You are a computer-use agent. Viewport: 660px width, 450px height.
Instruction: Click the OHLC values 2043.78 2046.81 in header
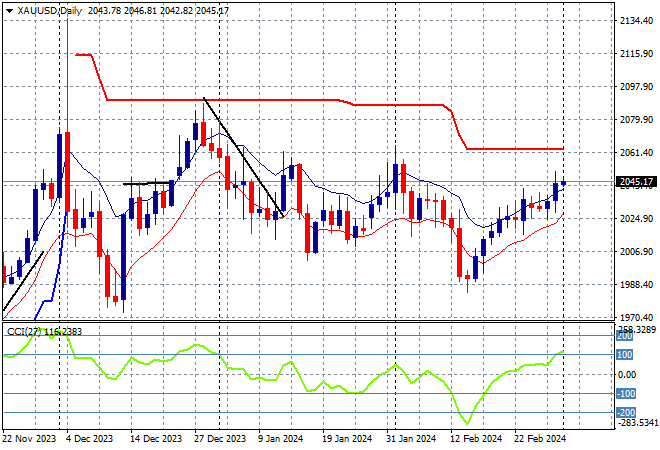122,11
